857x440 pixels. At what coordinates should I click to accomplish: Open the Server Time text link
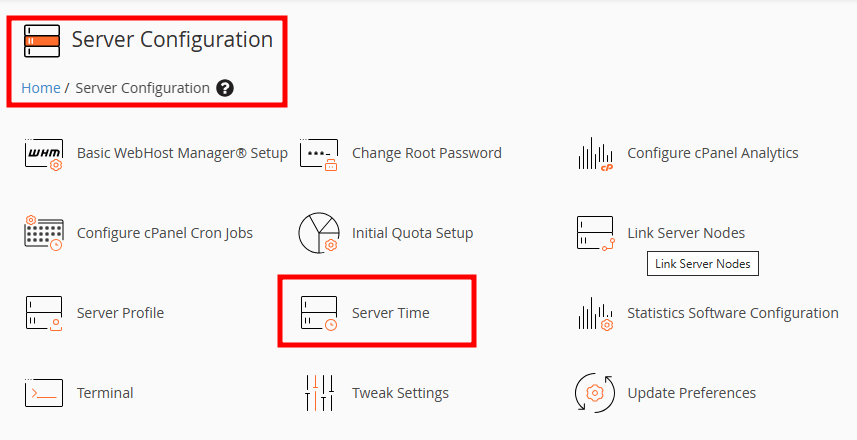tap(391, 313)
